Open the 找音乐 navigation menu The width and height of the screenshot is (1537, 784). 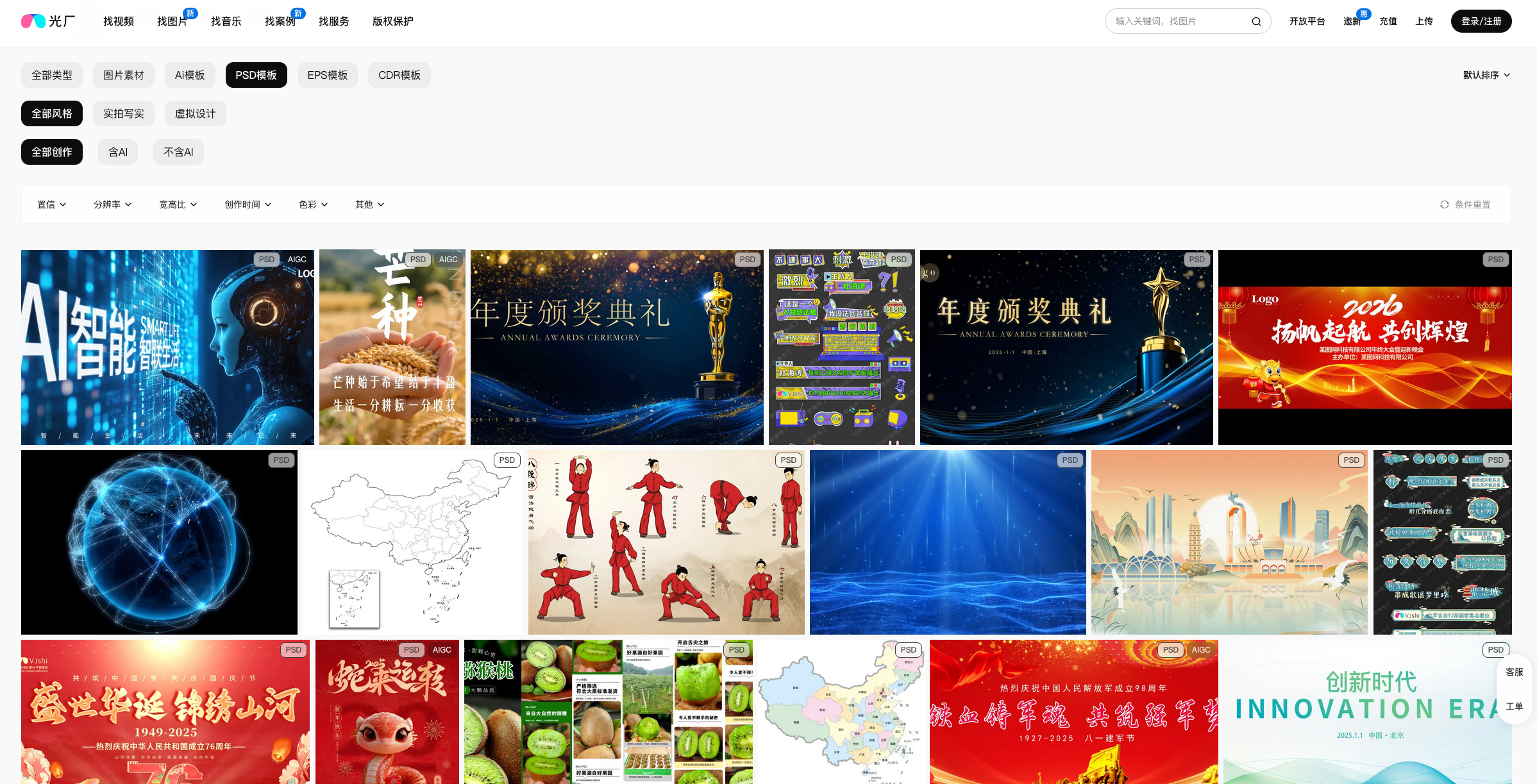pos(226,21)
